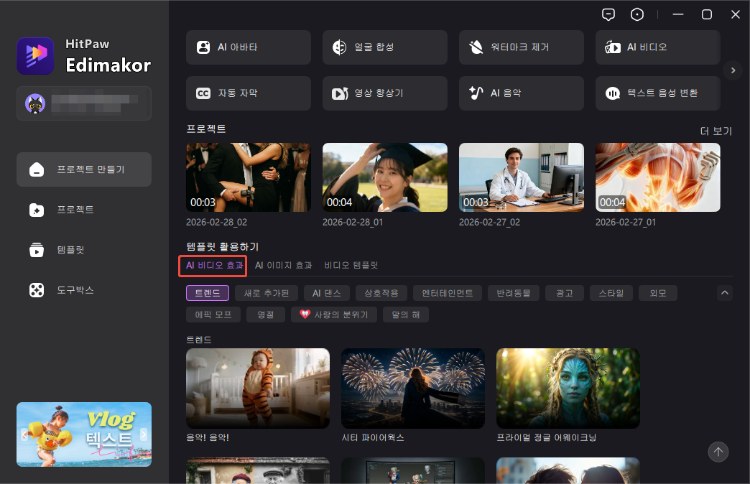Choose the 말의 해 category
The image size is (750, 484).
click(x=406, y=314)
